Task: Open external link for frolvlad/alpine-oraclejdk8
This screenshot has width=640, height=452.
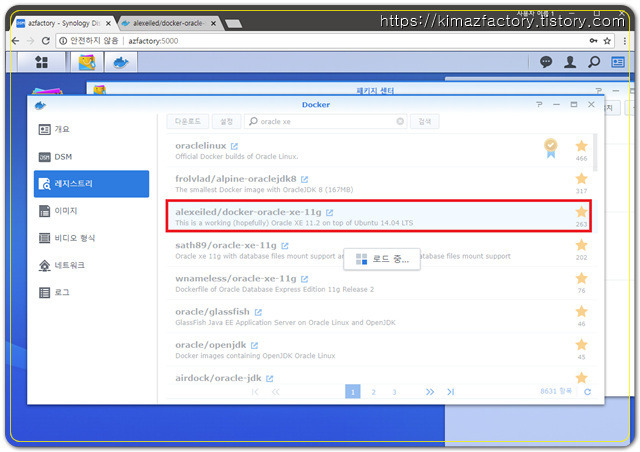Action: [x=304, y=179]
